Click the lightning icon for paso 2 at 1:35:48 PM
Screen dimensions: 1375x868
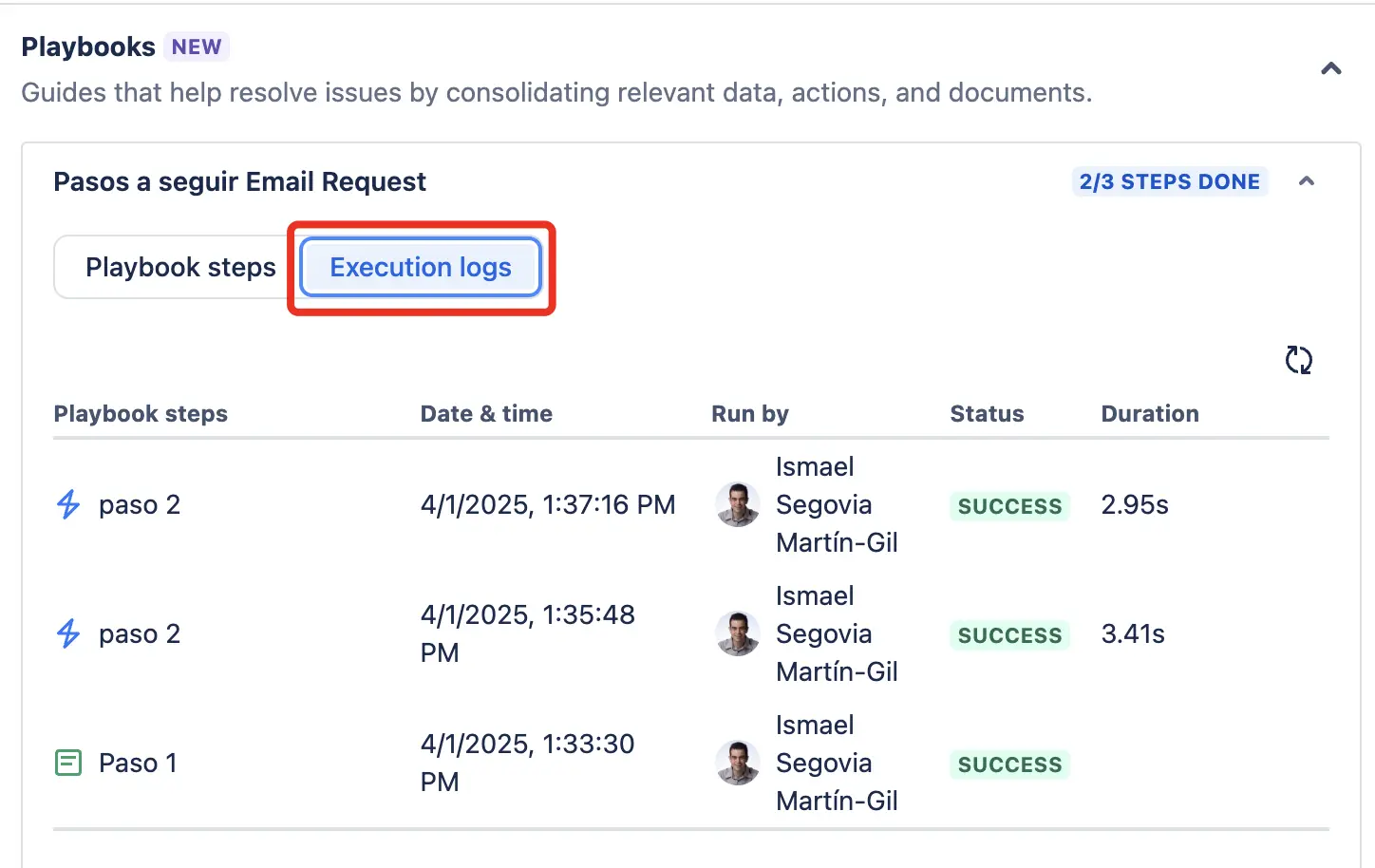[x=68, y=633]
